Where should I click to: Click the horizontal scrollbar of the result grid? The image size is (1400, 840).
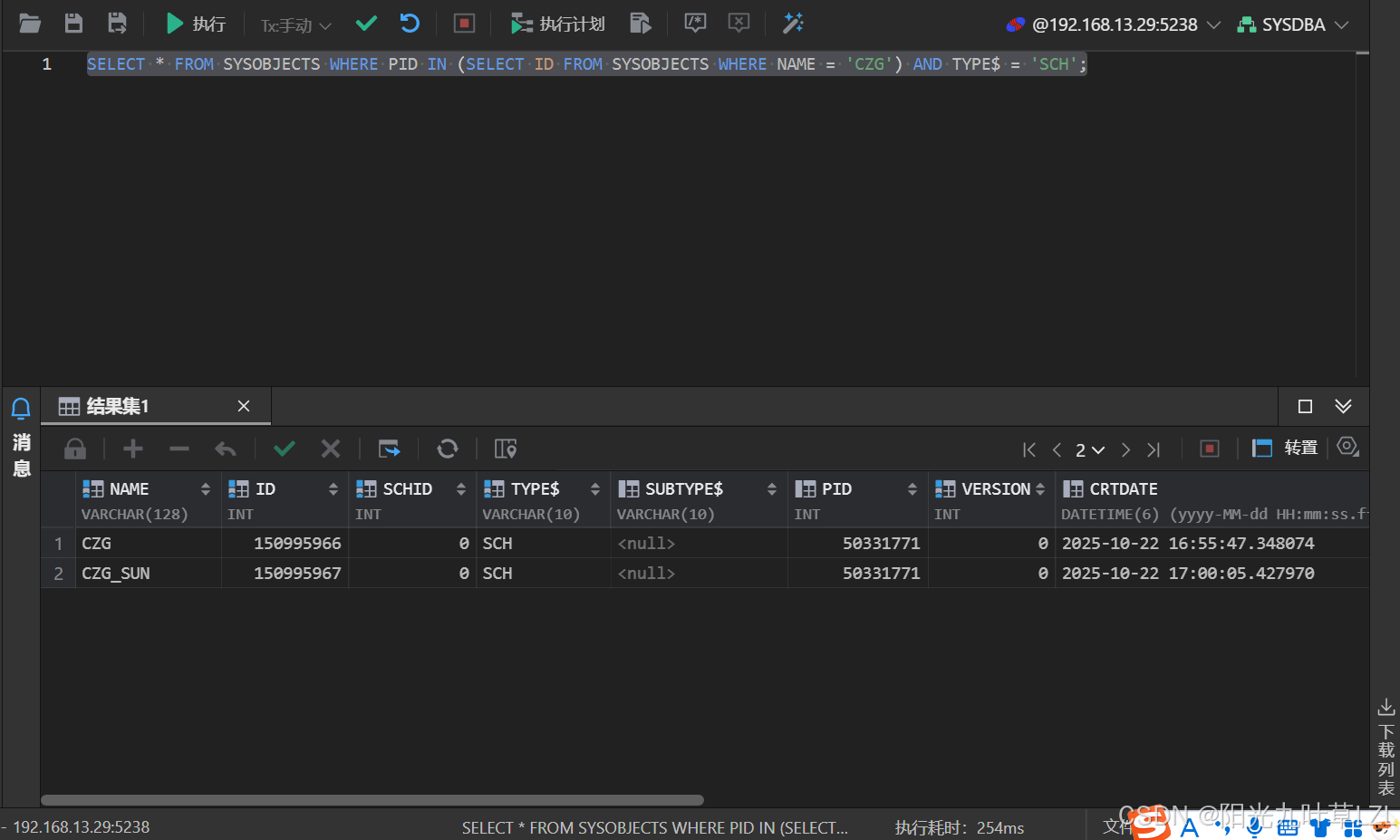point(372,800)
